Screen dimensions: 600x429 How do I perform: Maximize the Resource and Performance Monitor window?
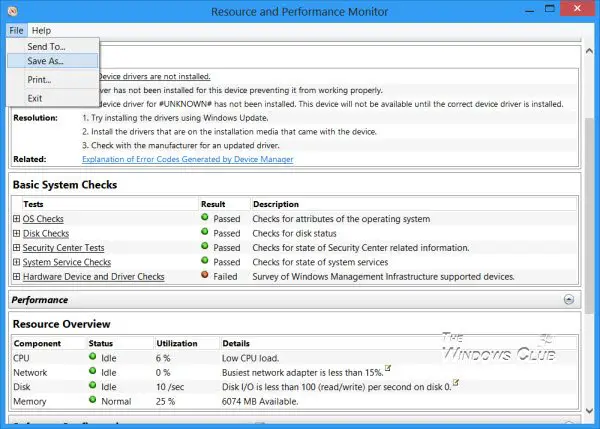click(x=549, y=9)
